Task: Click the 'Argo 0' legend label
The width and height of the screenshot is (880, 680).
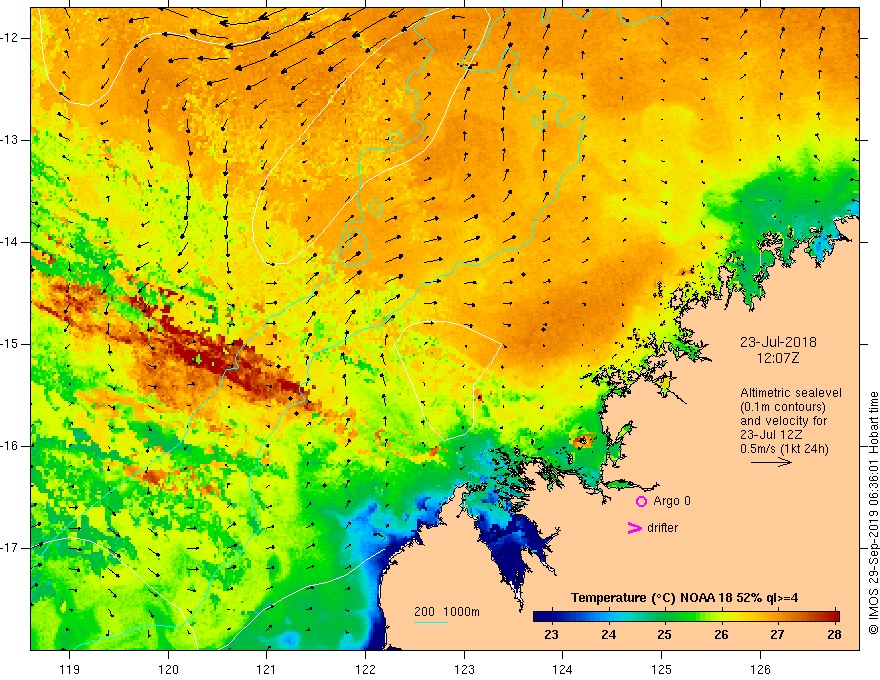Action: click(671, 501)
